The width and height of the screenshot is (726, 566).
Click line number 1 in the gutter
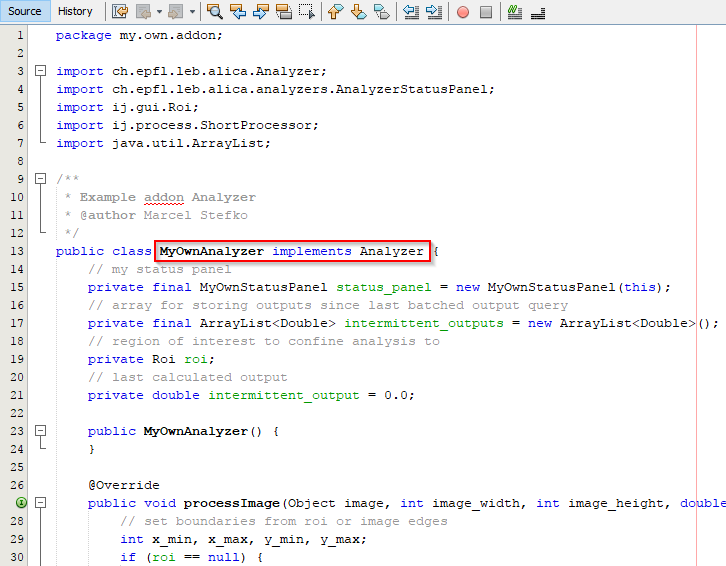coord(20,35)
